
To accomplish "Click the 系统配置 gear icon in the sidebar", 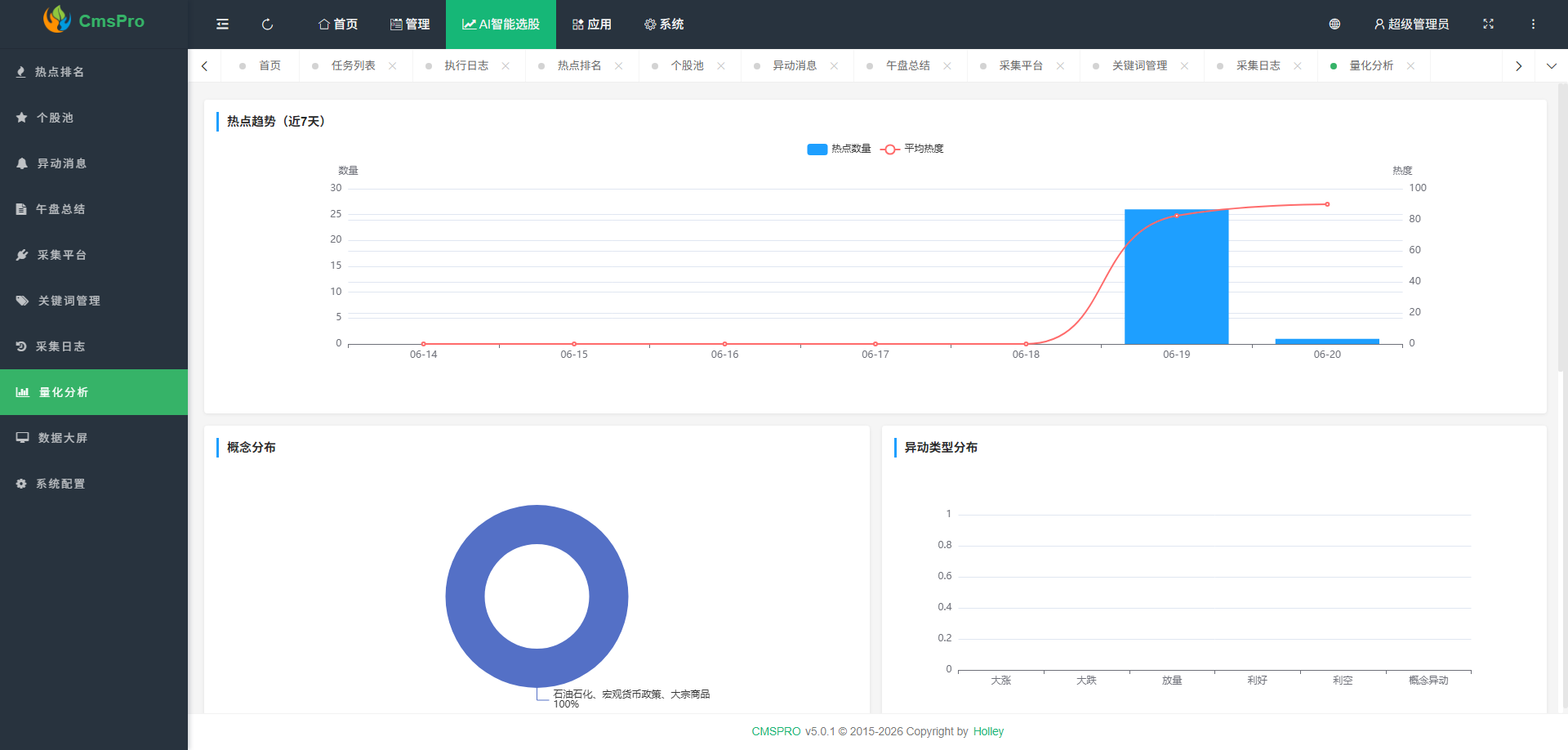I will pos(21,484).
